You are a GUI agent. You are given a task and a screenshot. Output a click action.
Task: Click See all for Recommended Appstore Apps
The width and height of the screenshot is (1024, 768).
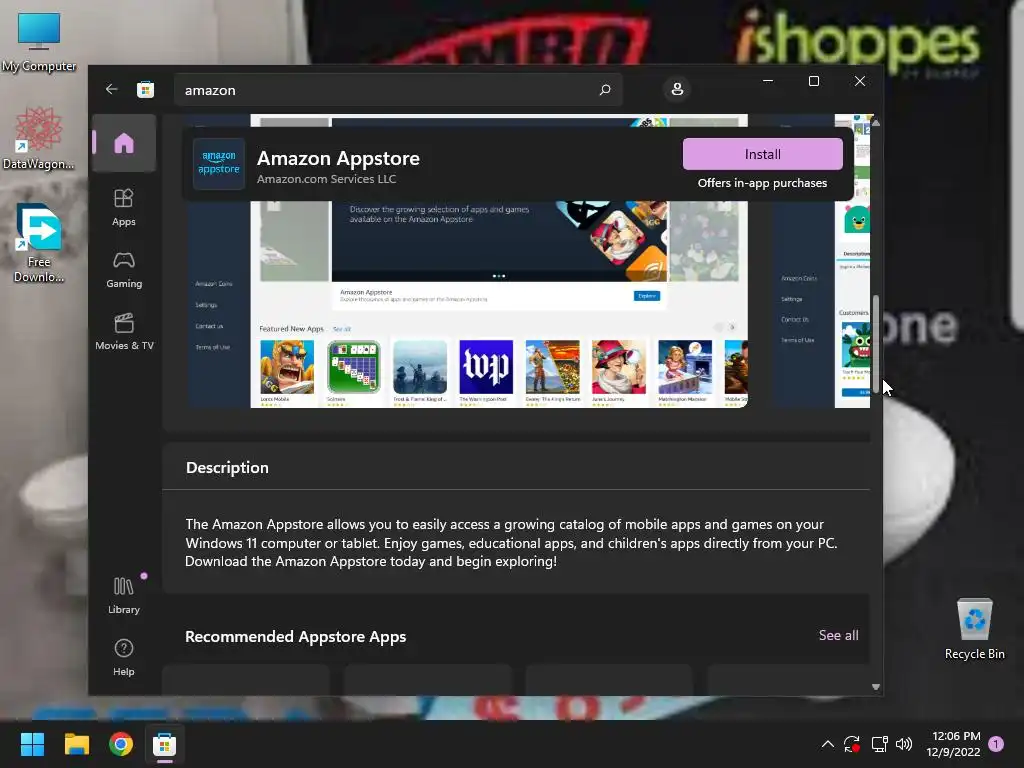pos(839,635)
